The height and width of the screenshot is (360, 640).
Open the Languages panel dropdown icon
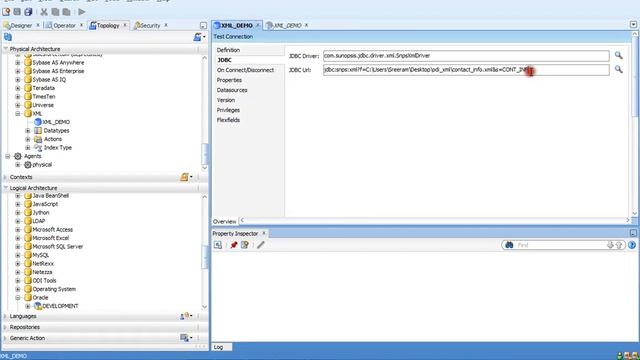(x=186, y=316)
